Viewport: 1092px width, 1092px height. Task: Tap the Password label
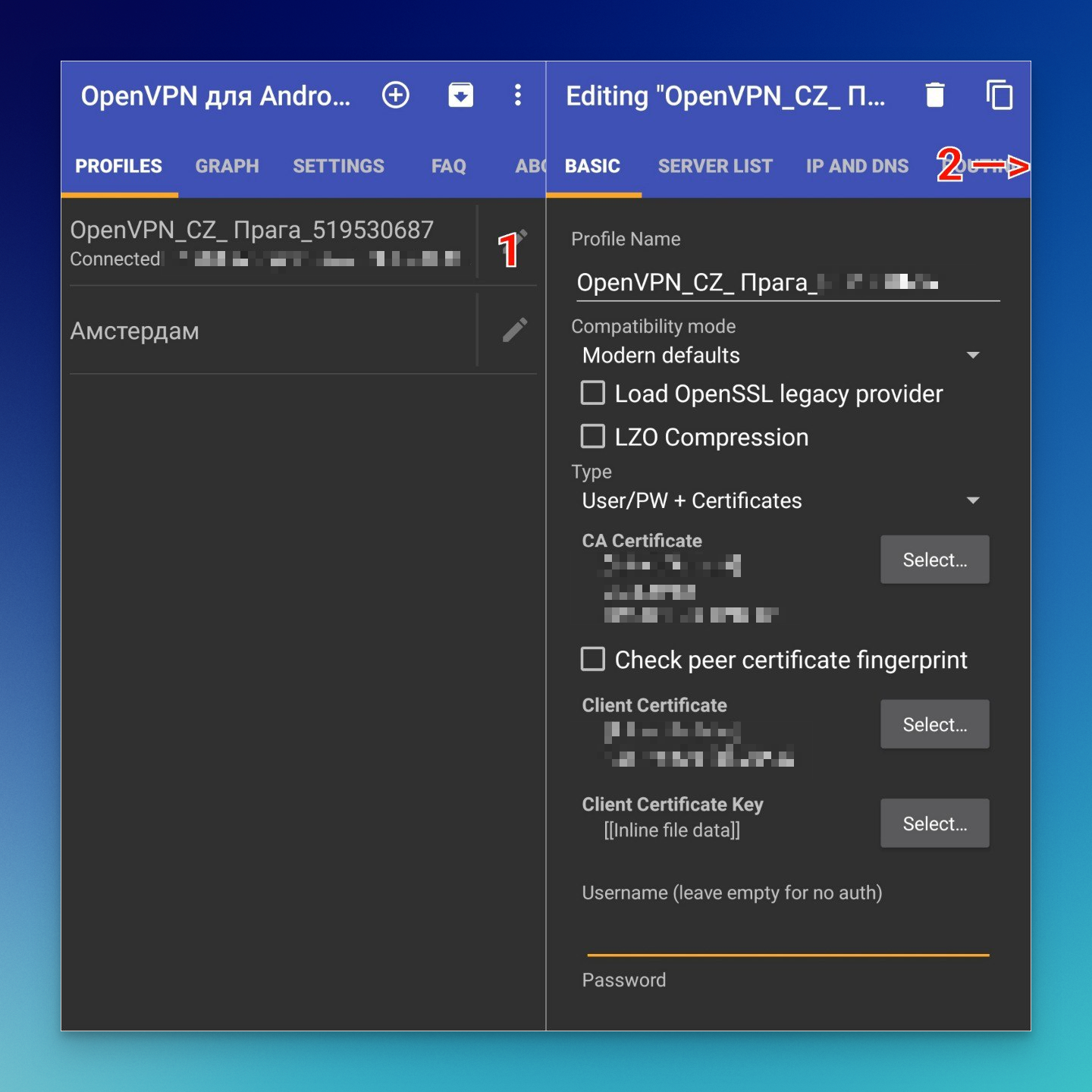(624, 980)
